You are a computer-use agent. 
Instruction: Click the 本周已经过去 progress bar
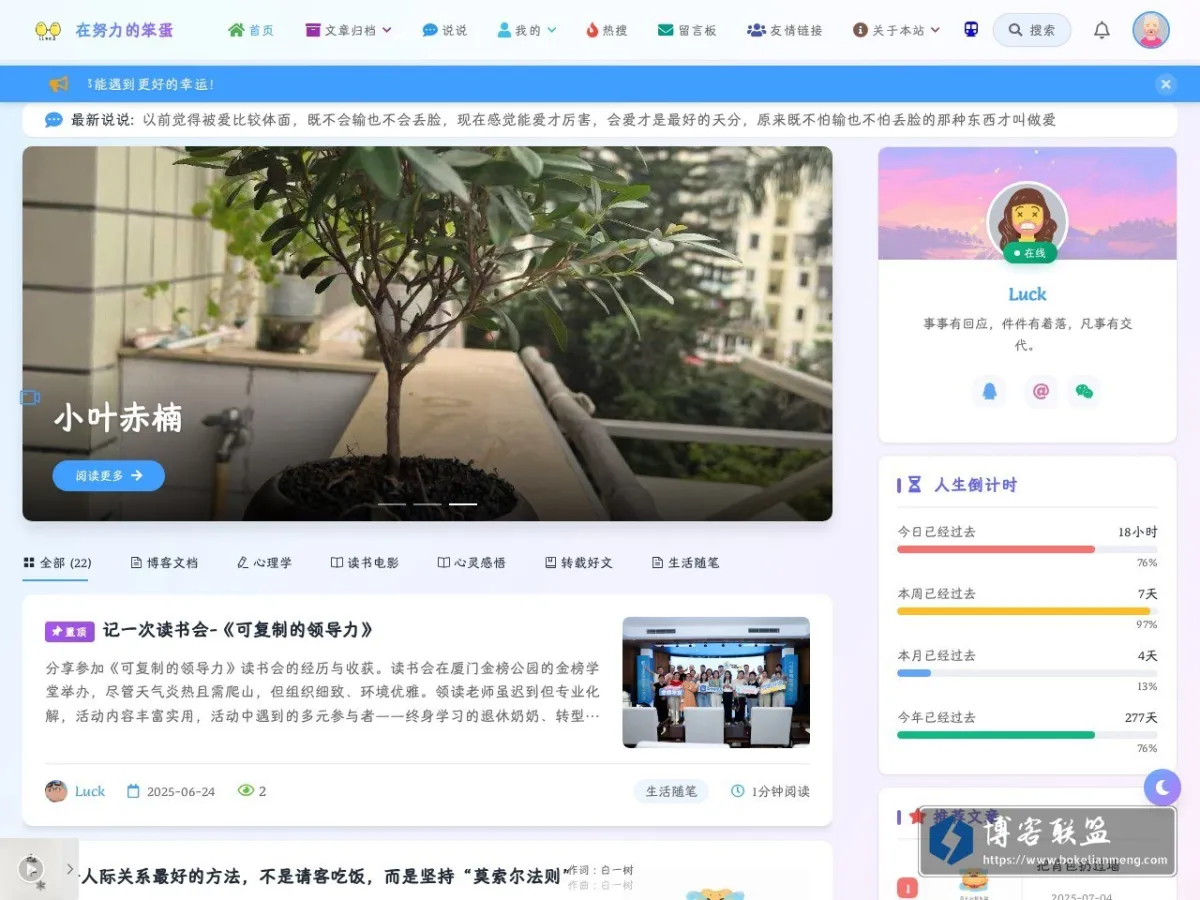tap(1027, 611)
